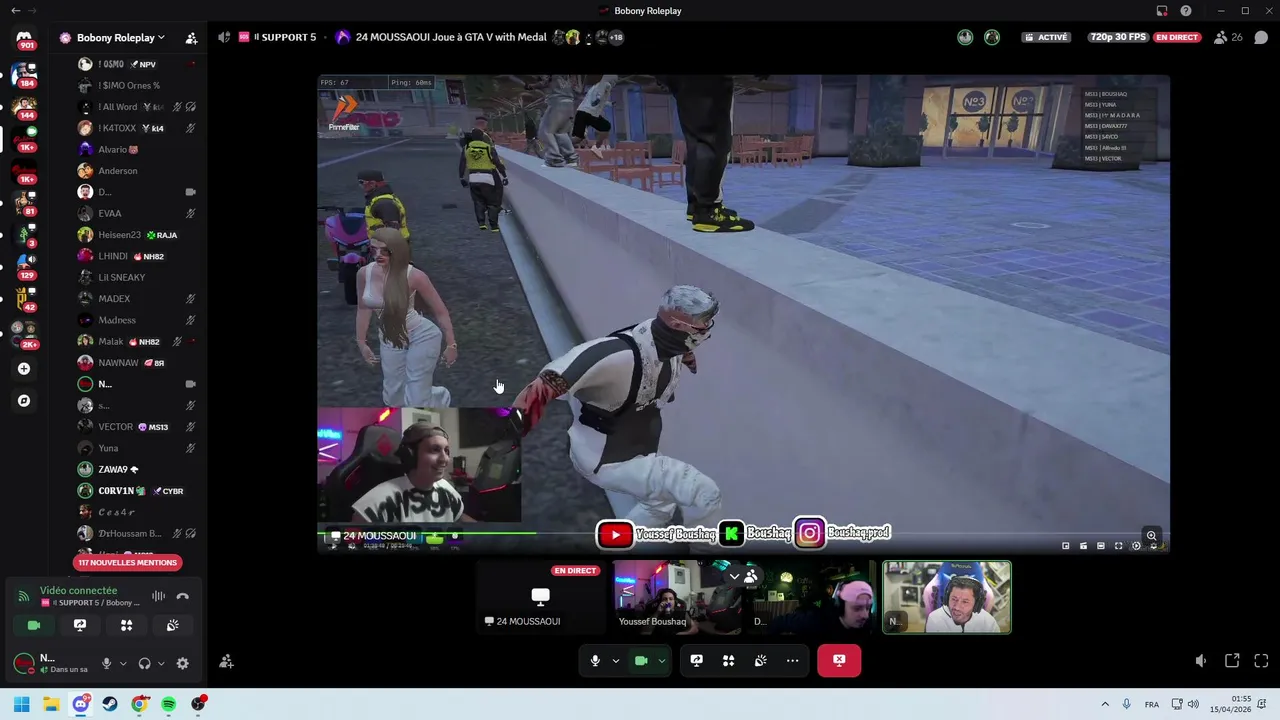Open Discord direct messages home icon
This screenshot has height=720, width=1280.
pos(24,38)
